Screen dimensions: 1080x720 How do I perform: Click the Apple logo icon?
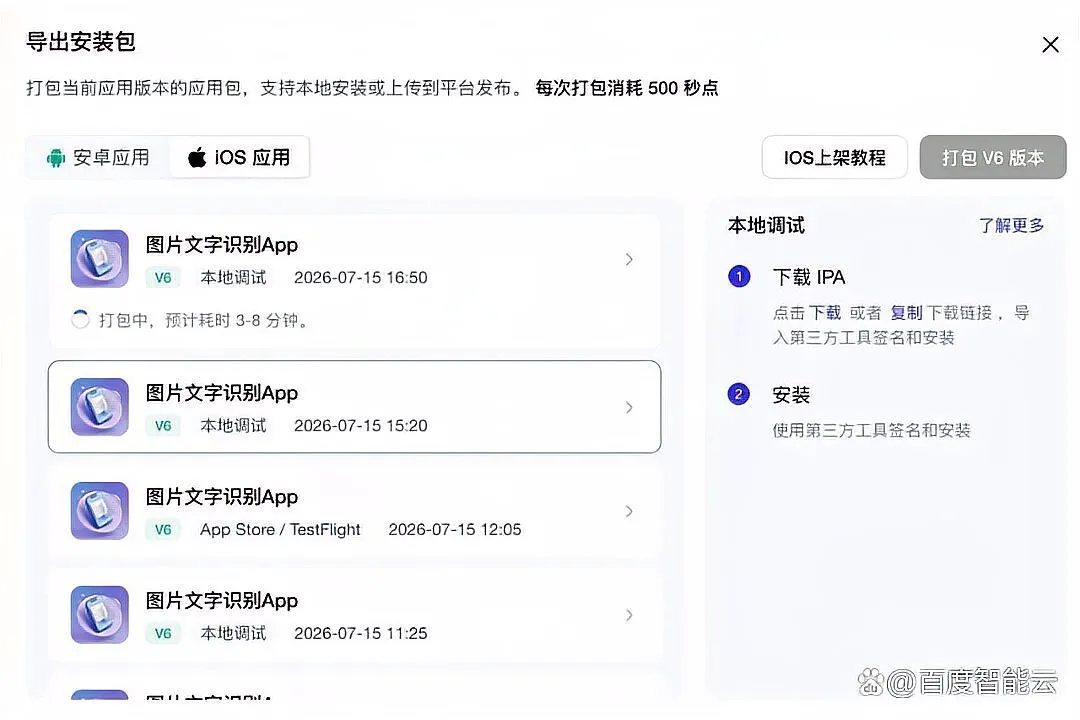point(197,157)
